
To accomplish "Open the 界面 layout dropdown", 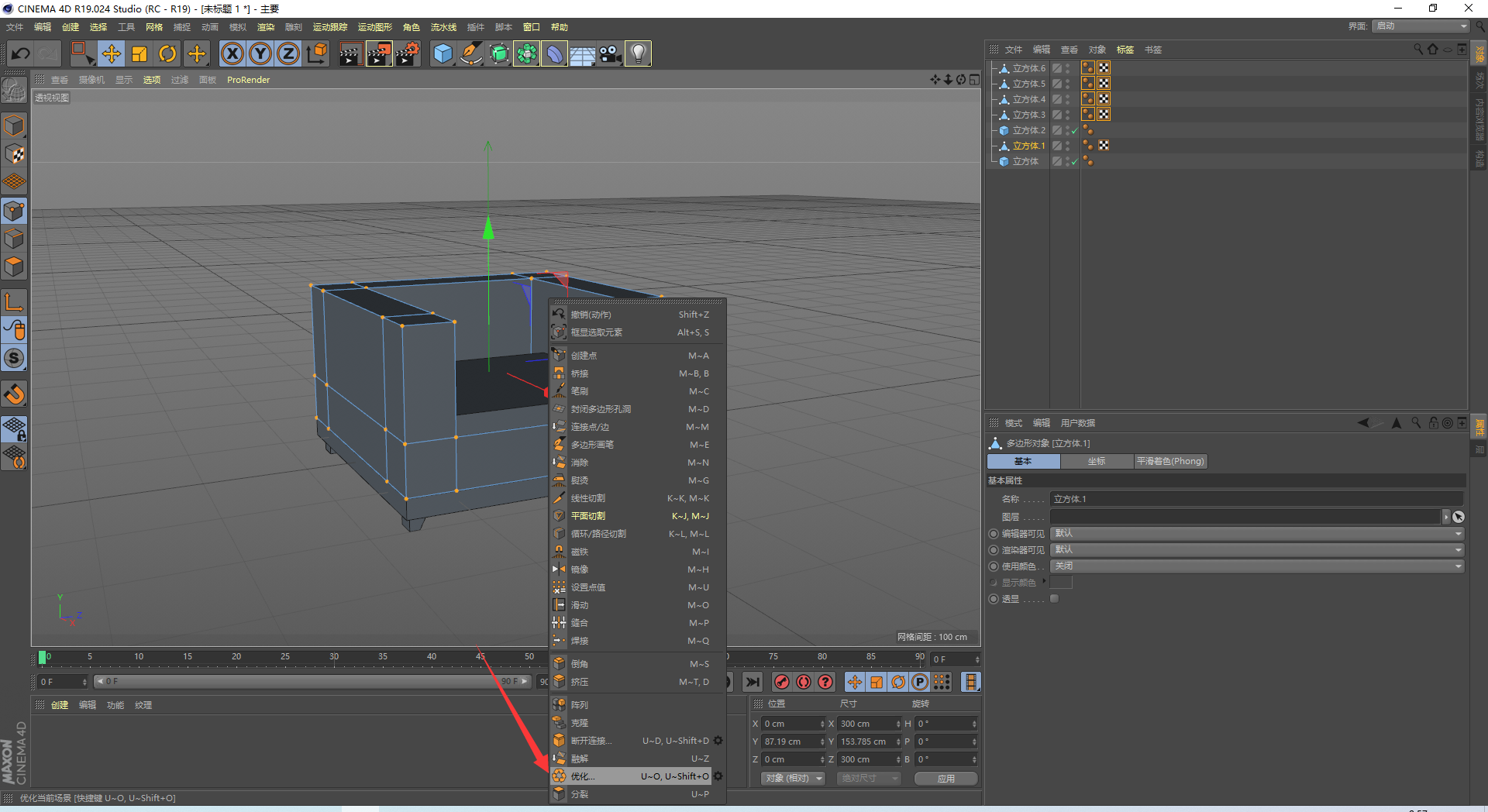I will point(1421,26).
